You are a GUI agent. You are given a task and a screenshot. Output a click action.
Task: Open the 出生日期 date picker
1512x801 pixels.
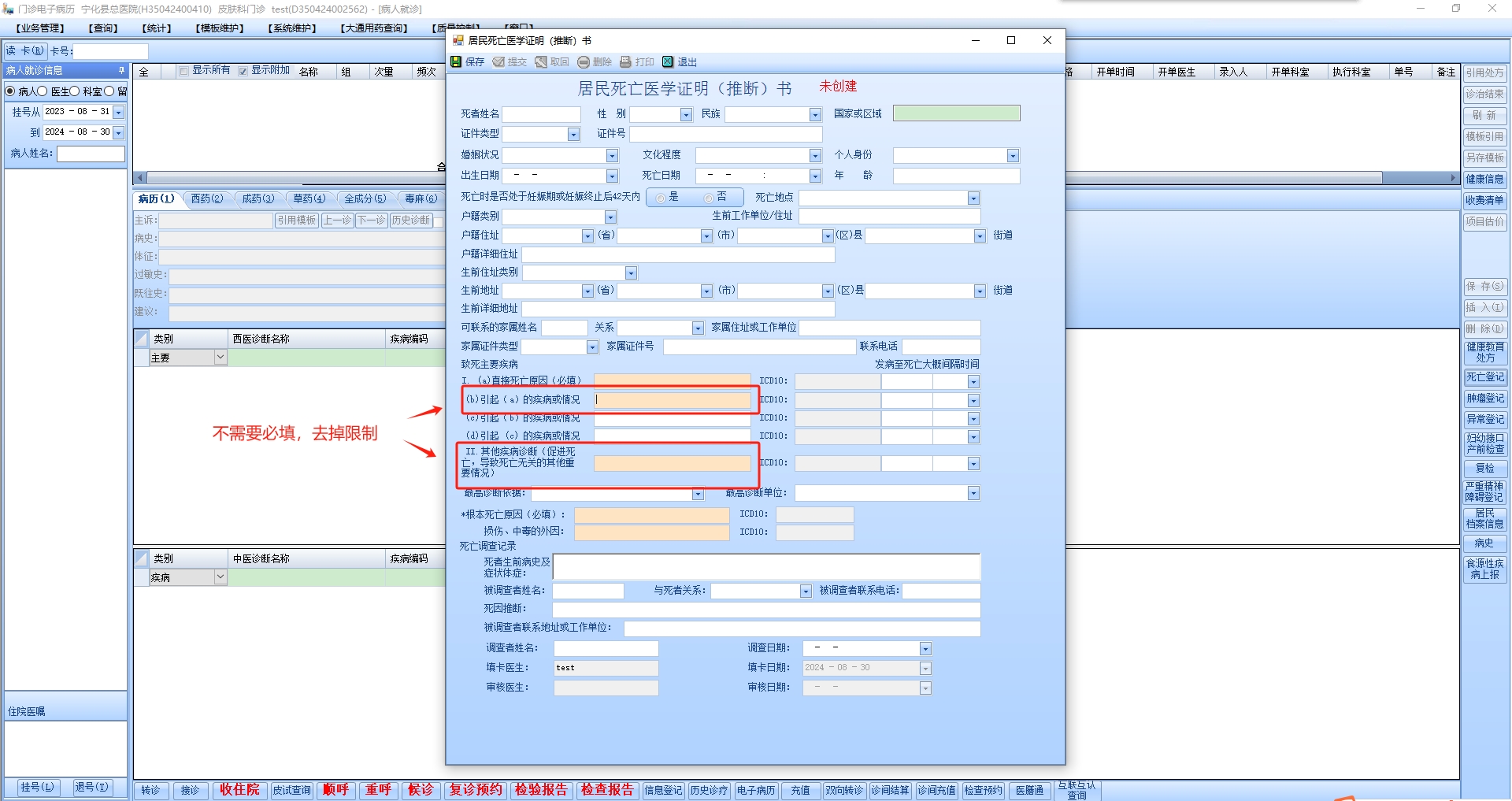click(x=613, y=176)
